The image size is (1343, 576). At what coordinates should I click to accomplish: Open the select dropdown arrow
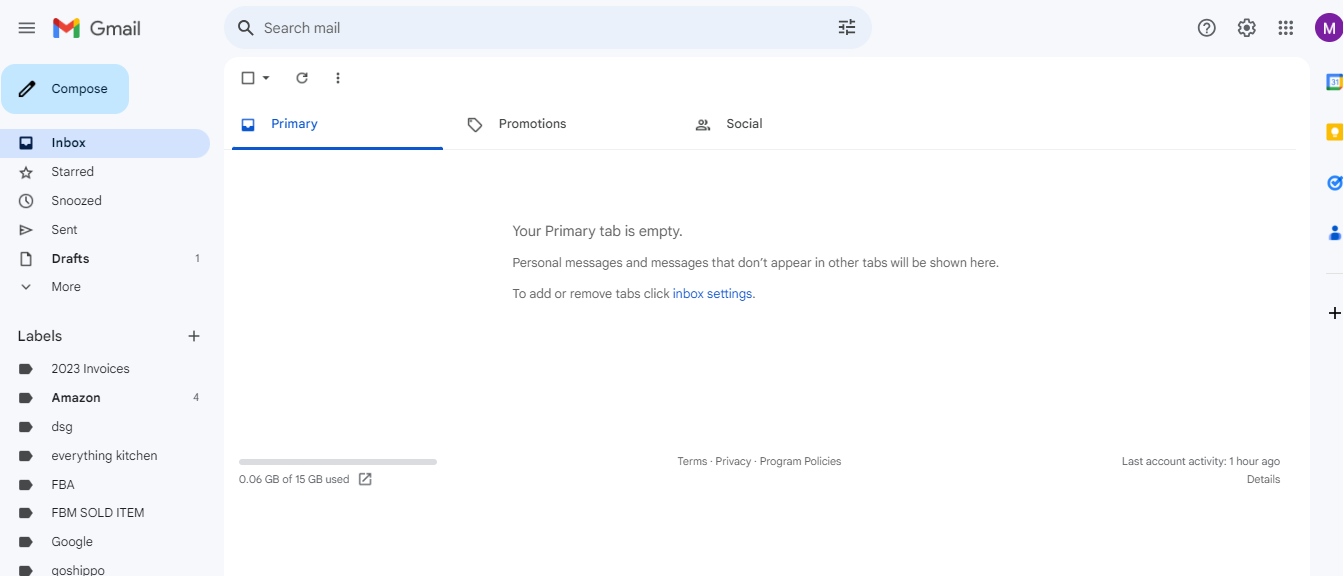[x=266, y=78]
